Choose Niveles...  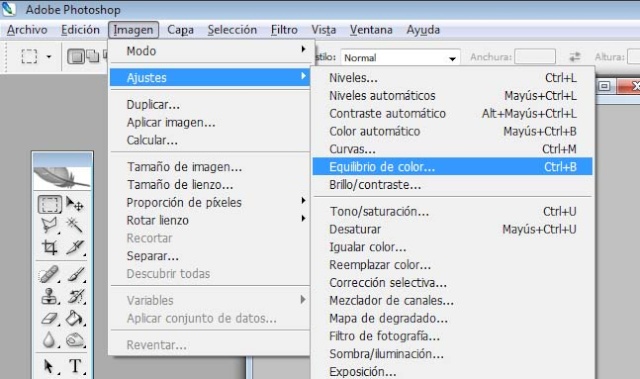coord(452,78)
